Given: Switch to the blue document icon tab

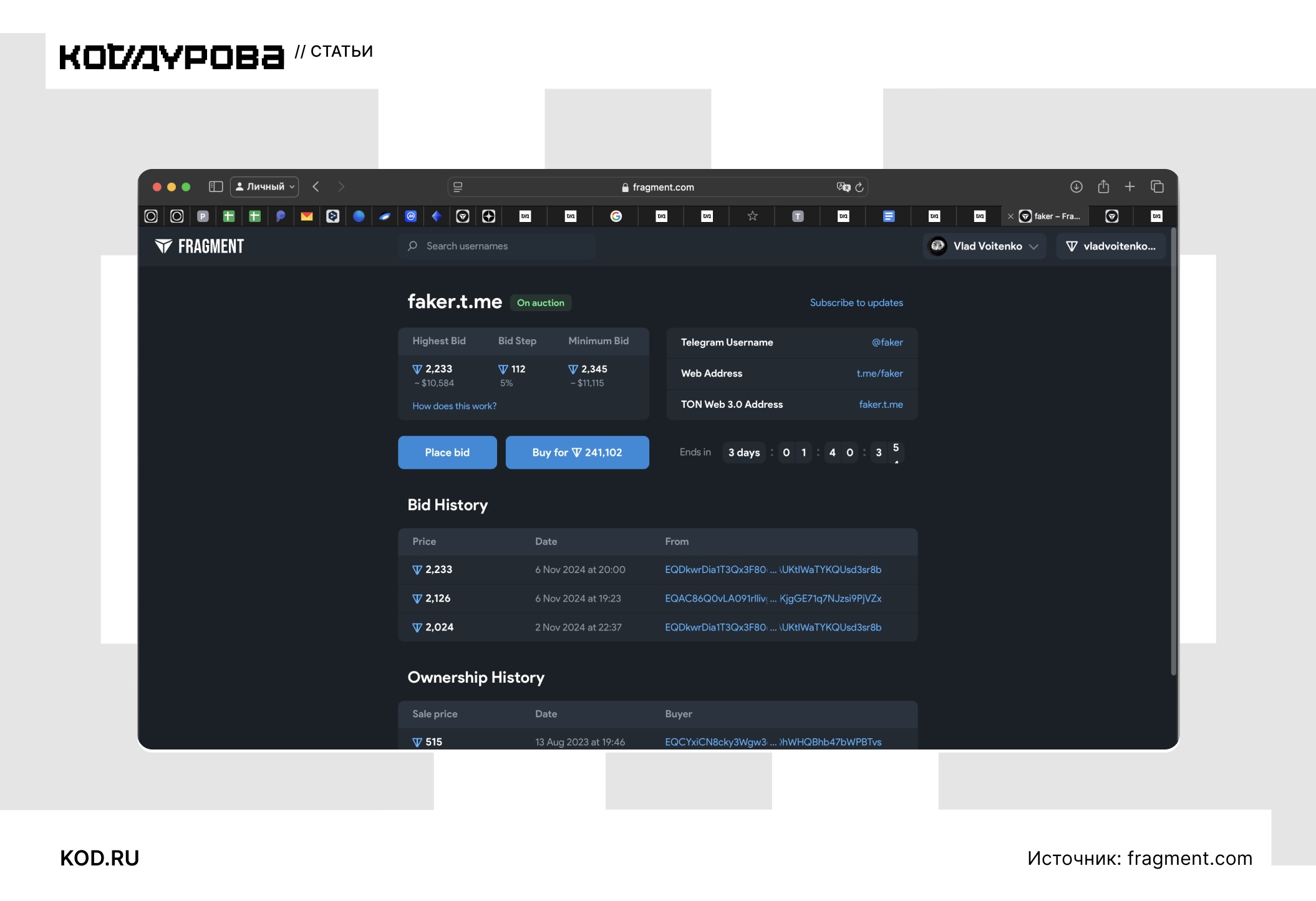Looking at the screenshot, I should pyautogui.click(x=889, y=216).
